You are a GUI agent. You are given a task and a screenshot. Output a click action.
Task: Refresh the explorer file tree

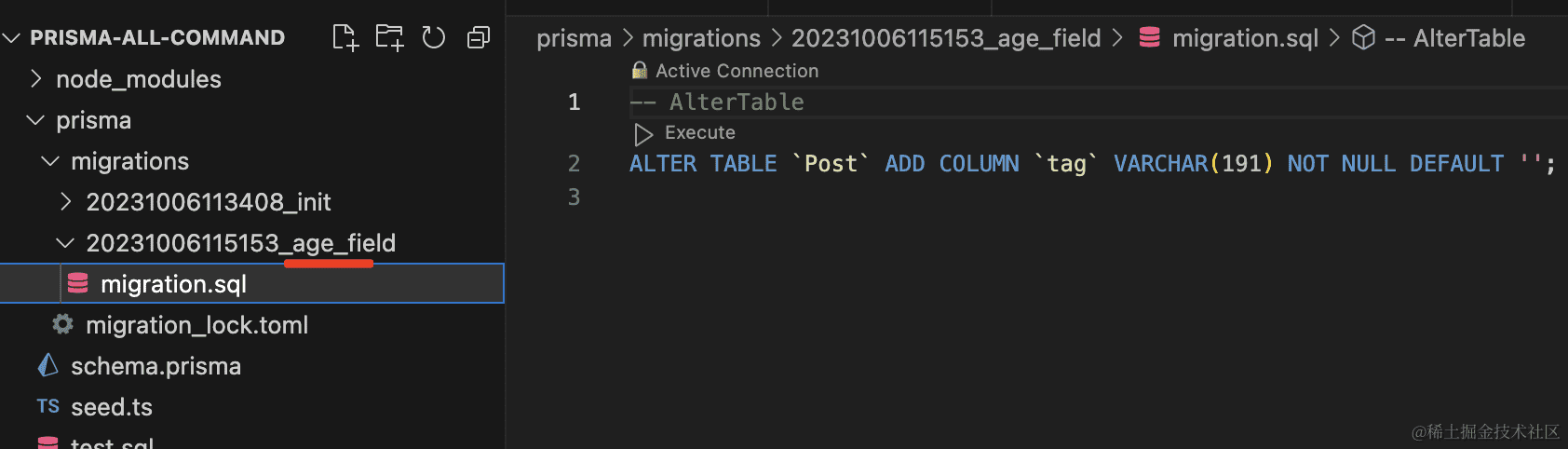[434, 37]
